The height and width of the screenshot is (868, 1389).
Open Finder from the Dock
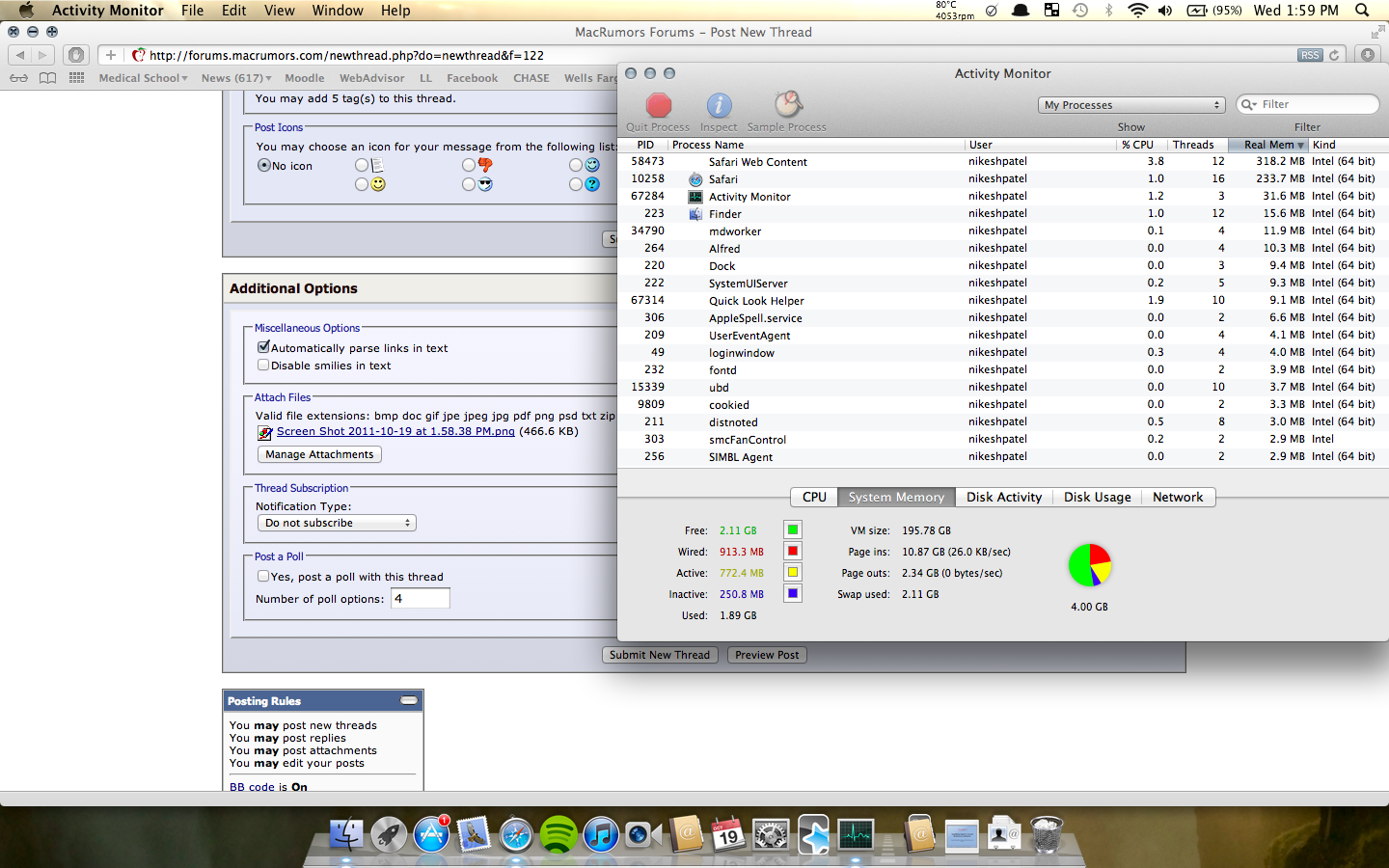click(345, 834)
